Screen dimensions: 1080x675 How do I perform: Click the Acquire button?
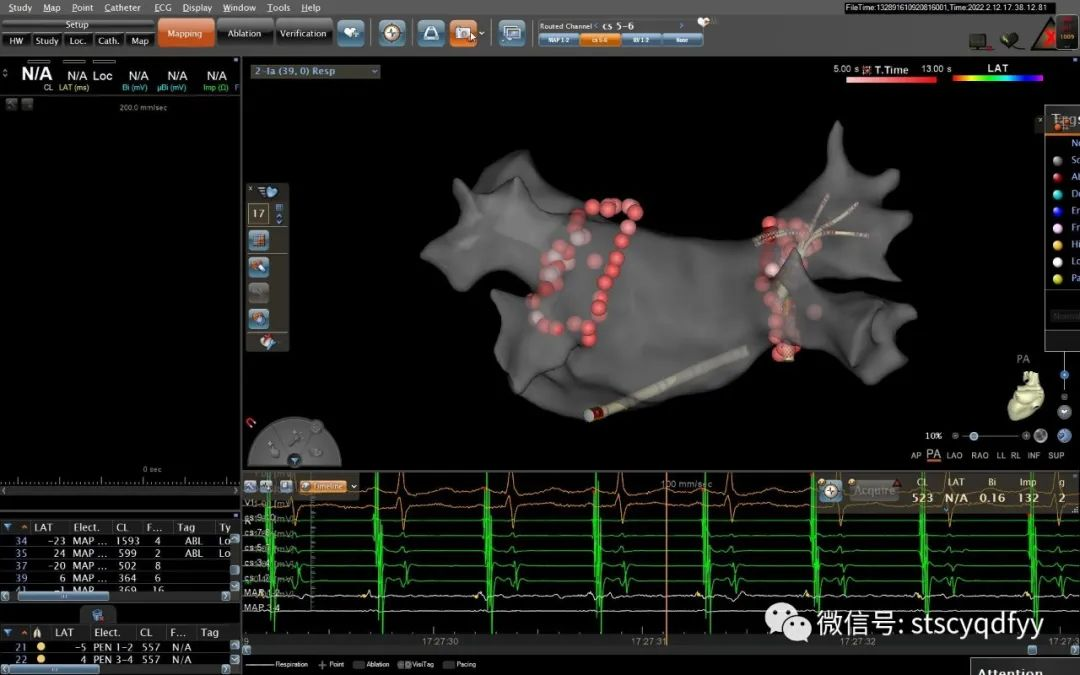[875, 490]
